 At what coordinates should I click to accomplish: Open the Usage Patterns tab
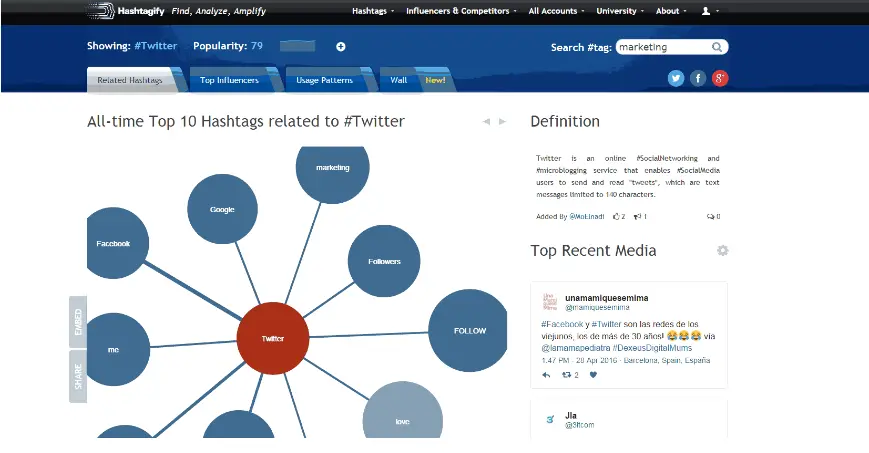tap(326, 80)
